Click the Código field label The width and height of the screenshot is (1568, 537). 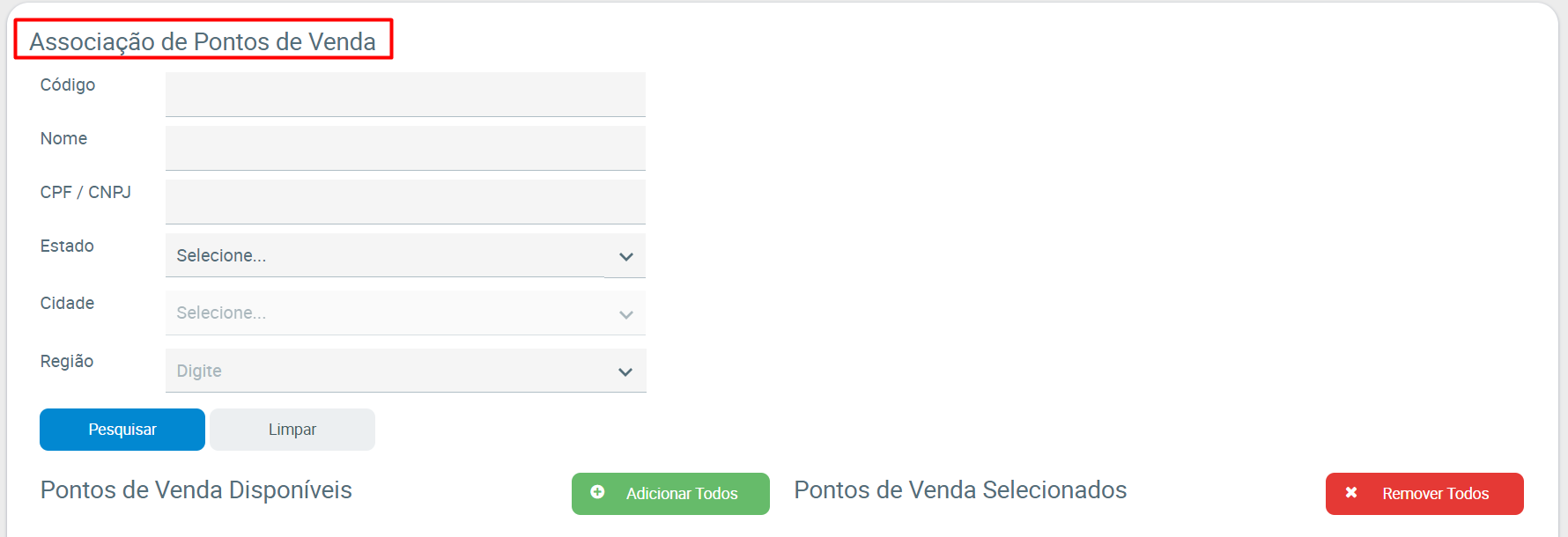click(68, 85)
